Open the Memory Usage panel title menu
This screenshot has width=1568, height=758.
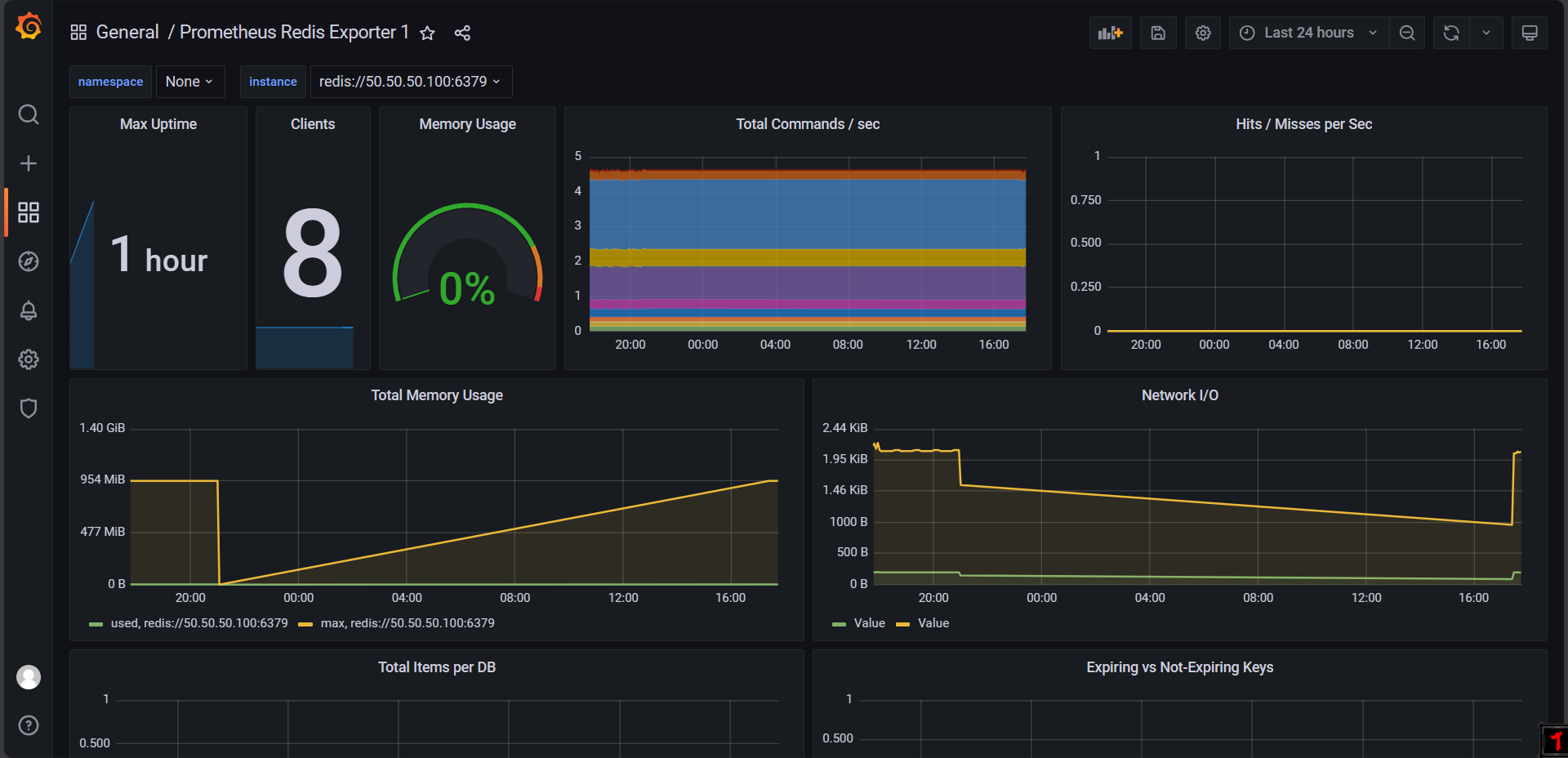pyautogui.click(x=467, y=124)
